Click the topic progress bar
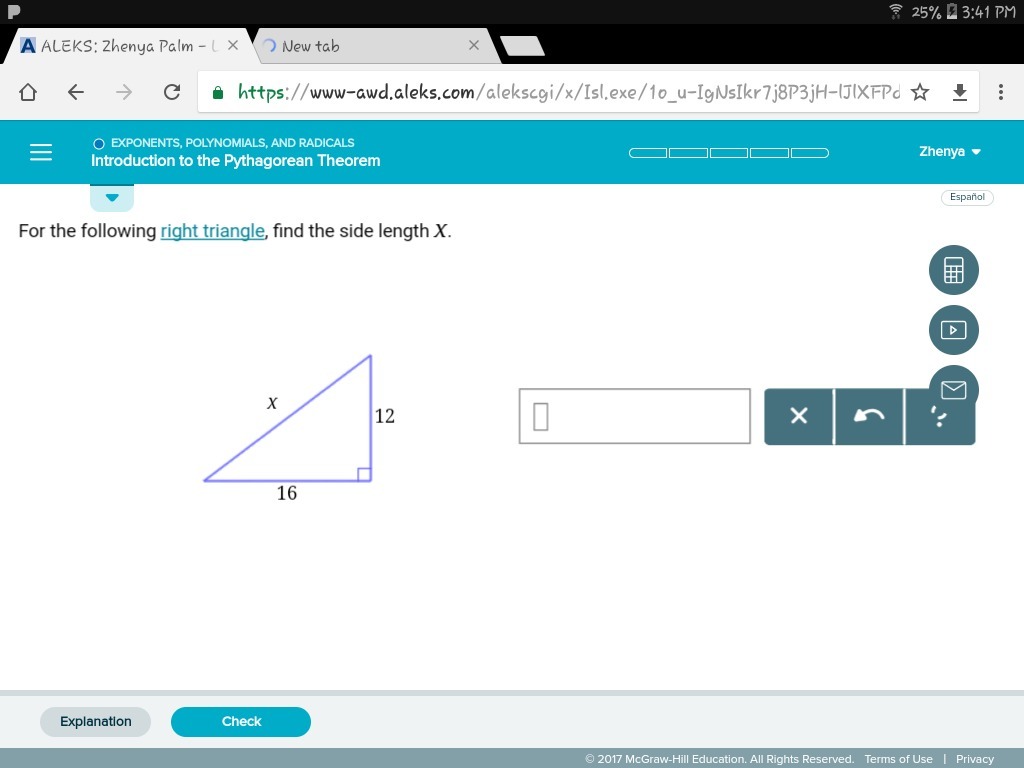This screenshot has height=768, width=1024. pyautogui.click(x=729, y=153)
